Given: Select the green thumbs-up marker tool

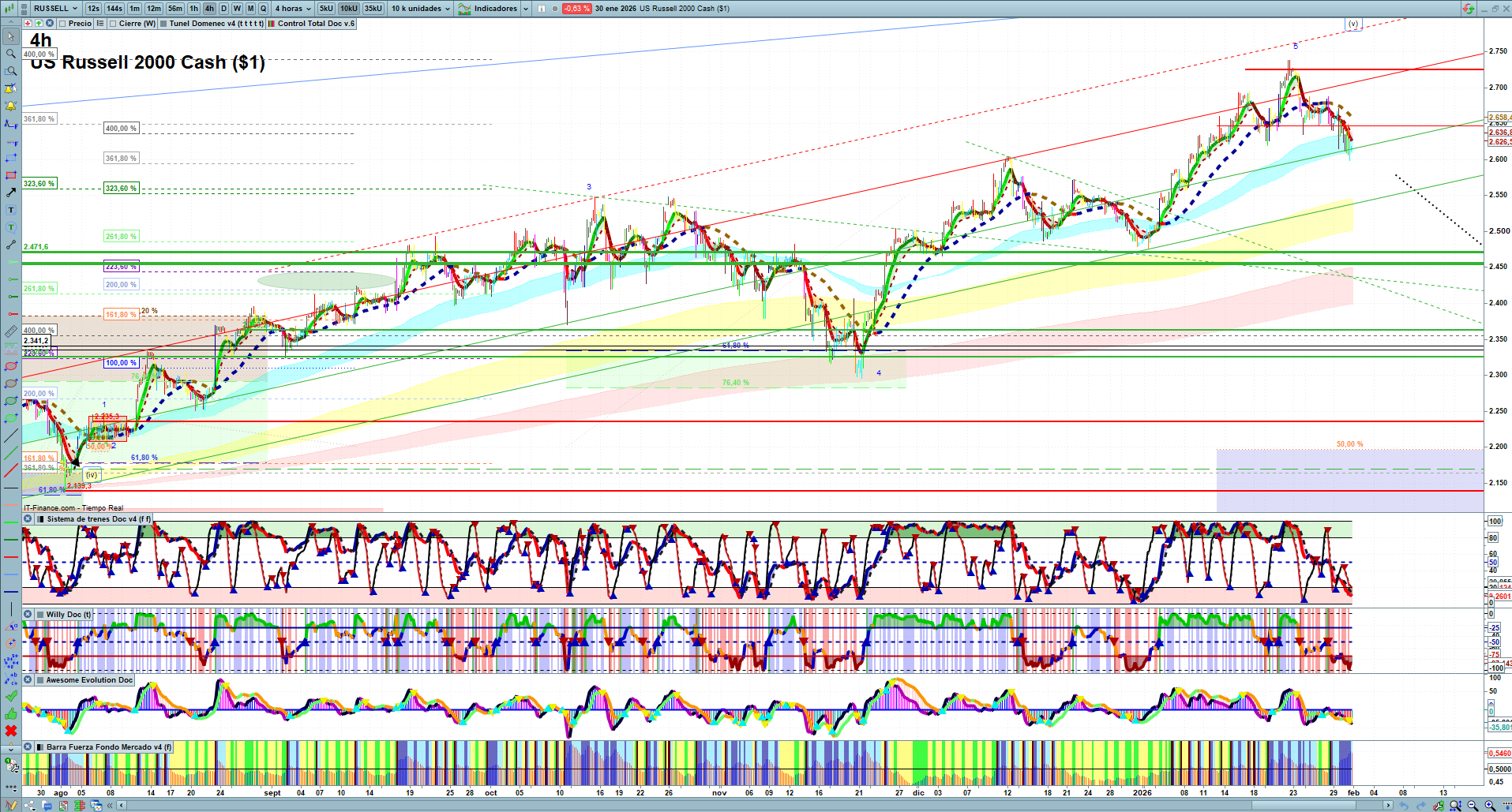Looking at the screenshot, I should point(11,713).
